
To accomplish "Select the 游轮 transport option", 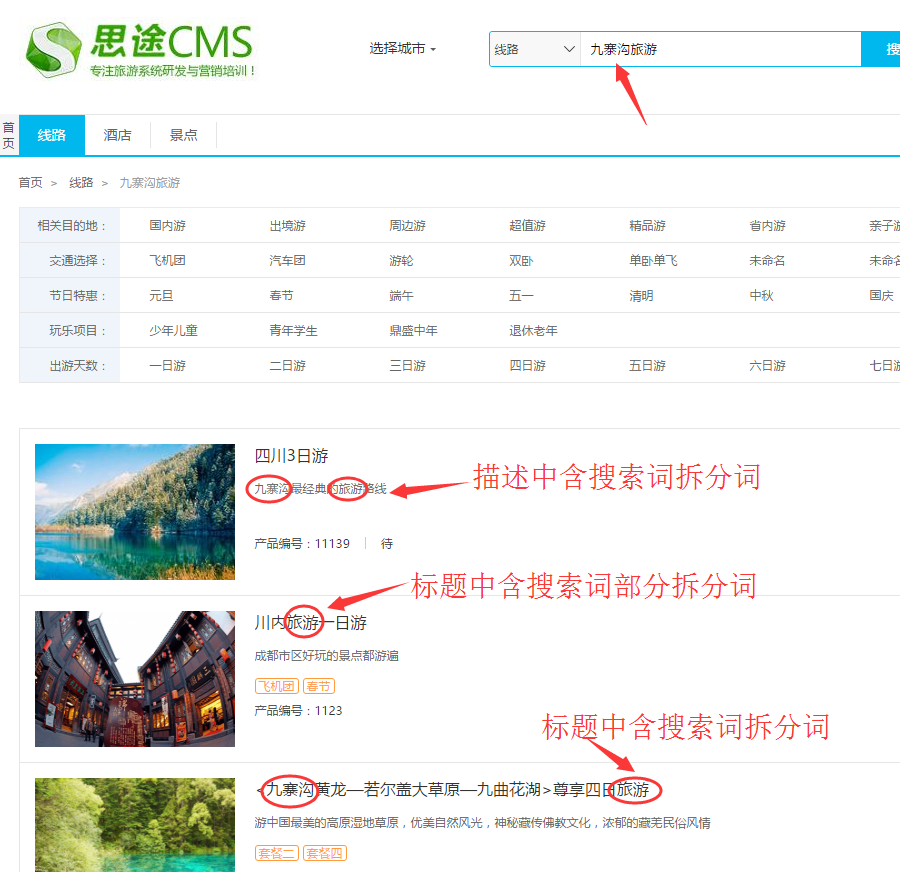I will pyautogui.click(x=401, y=261).
